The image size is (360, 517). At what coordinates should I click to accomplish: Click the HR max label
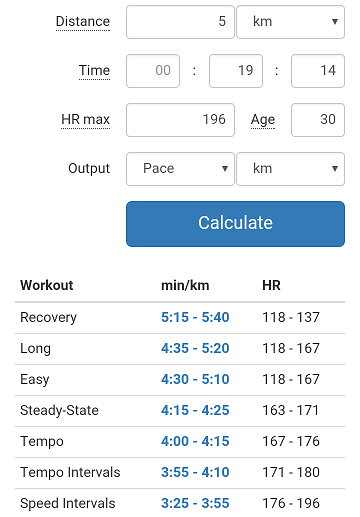pyautogui.click(x=85, y=120)
